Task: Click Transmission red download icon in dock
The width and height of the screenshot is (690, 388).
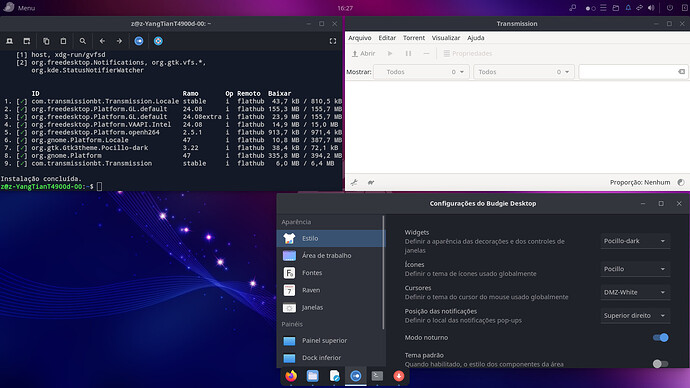Action: pos(399,376)
